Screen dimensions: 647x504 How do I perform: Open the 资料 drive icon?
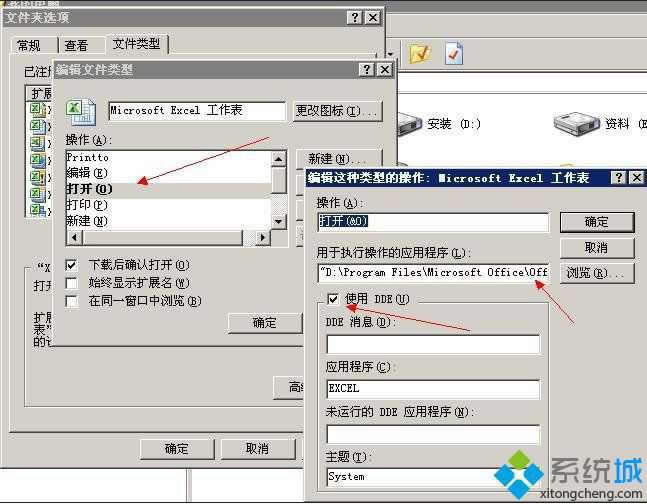click(576, 123)
